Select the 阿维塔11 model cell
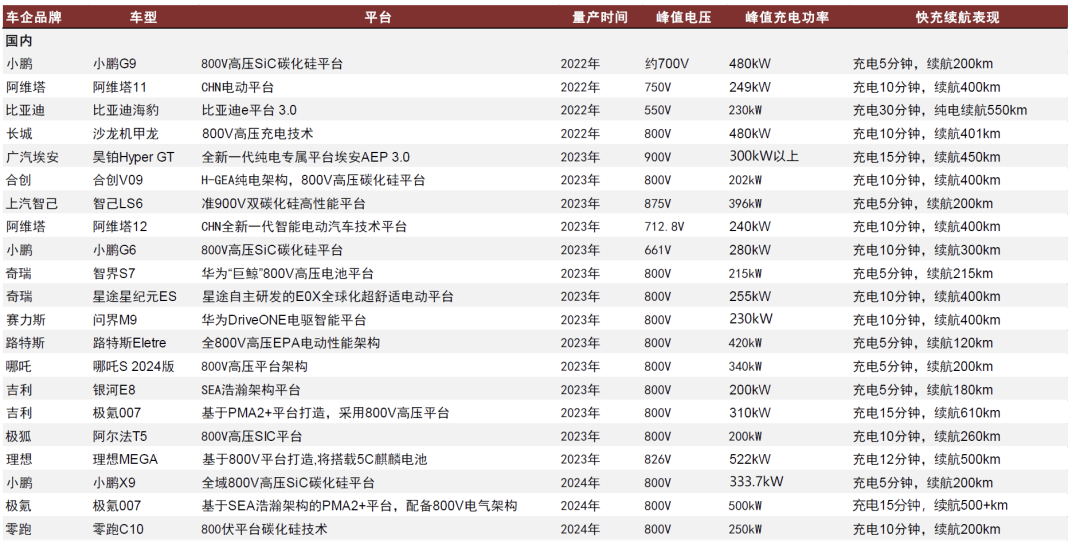Image resolution: width=1080 pixels, height=551 pixels. point(120,87)
